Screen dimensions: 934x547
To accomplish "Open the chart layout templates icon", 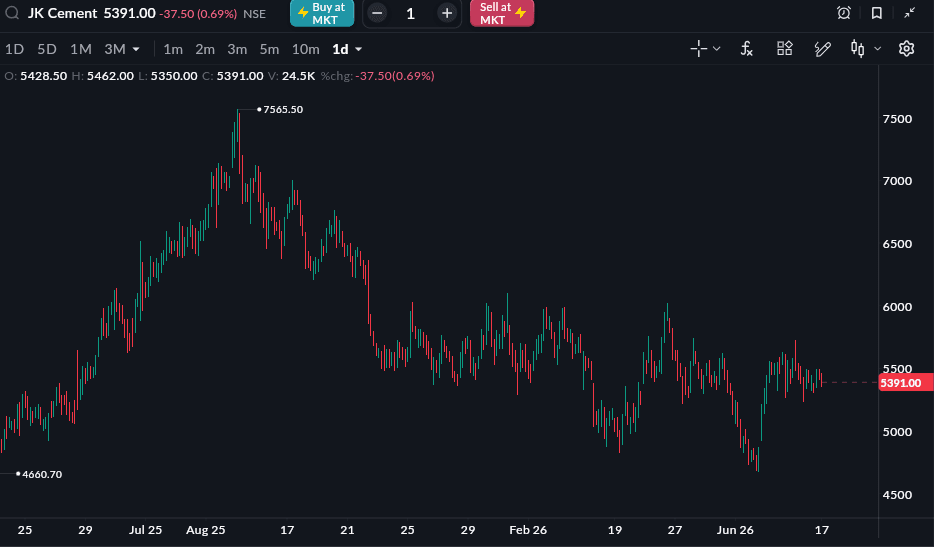I will tap(784, 48).
